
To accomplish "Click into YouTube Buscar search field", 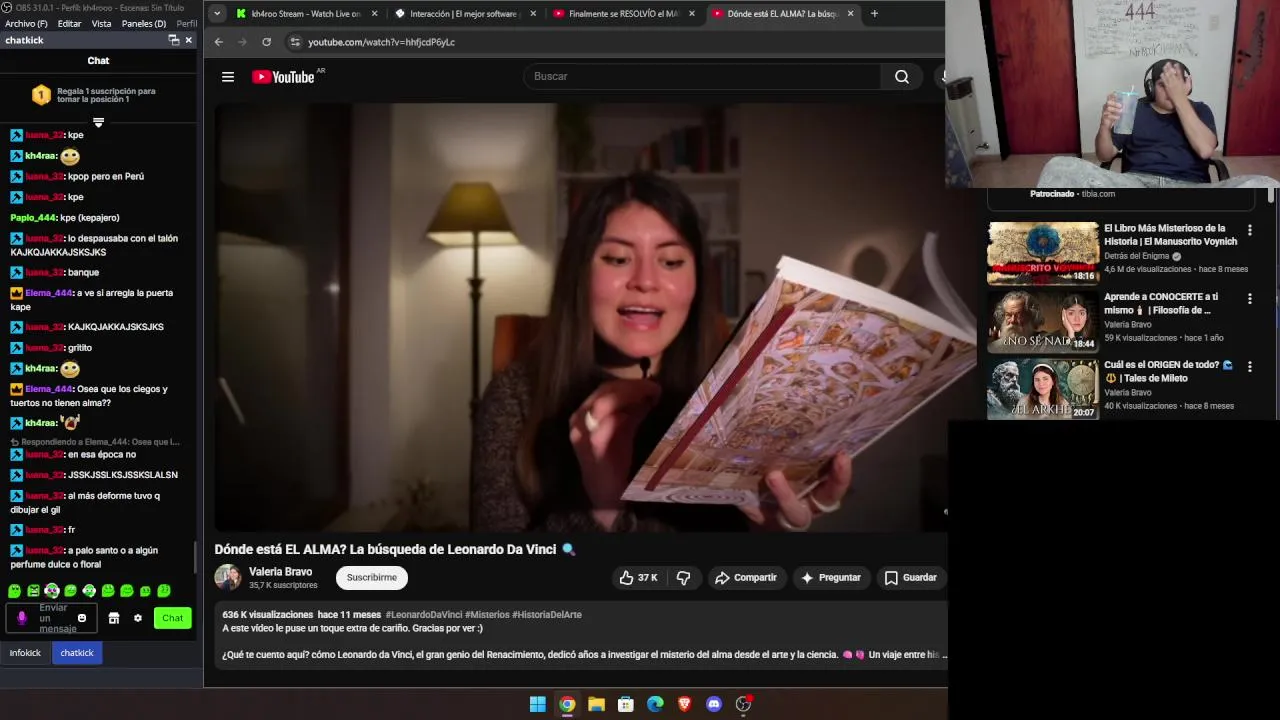I will pyautogui.click(x=702, y=77).
